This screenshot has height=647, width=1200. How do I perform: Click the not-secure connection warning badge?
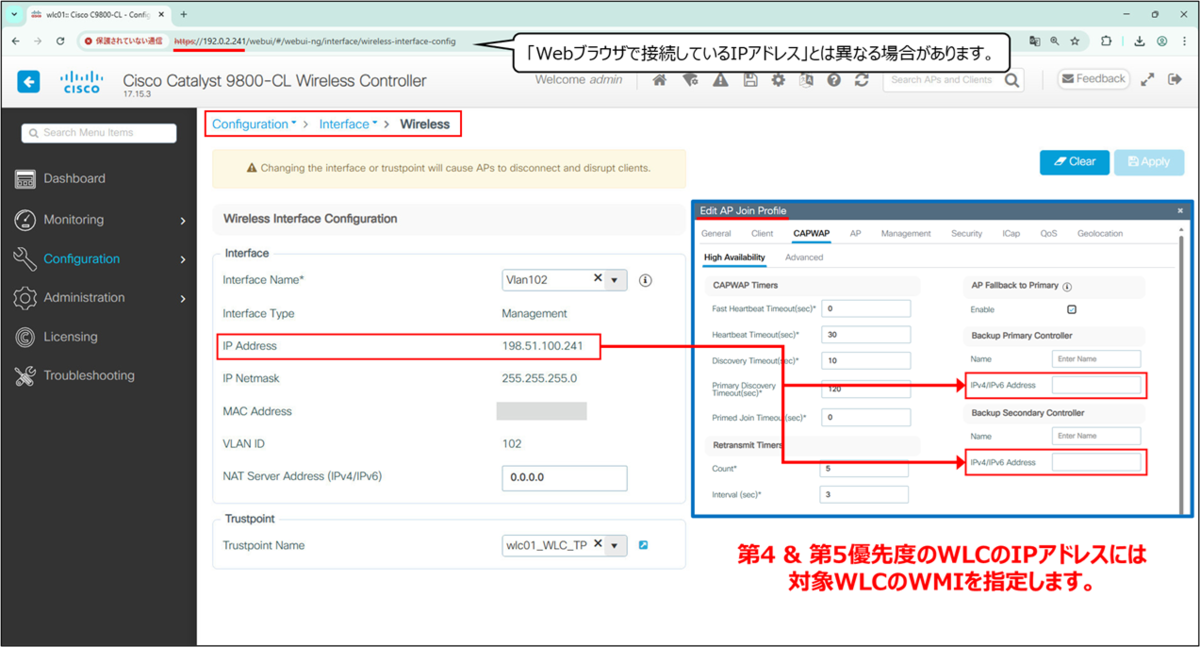(x=124, y=42)
